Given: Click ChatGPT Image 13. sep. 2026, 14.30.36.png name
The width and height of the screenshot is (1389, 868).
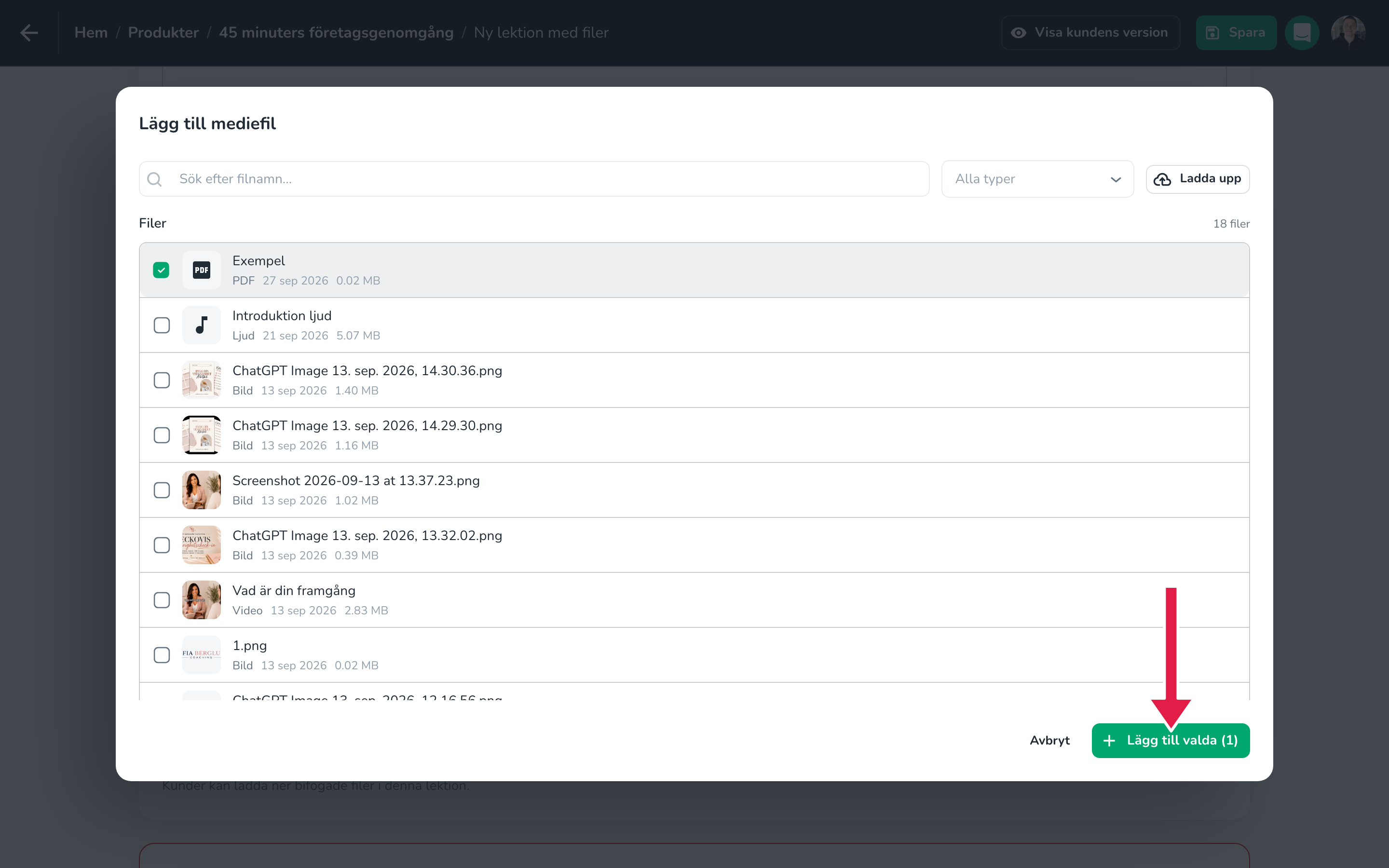Looking at the screenshot, I should 368,371.
